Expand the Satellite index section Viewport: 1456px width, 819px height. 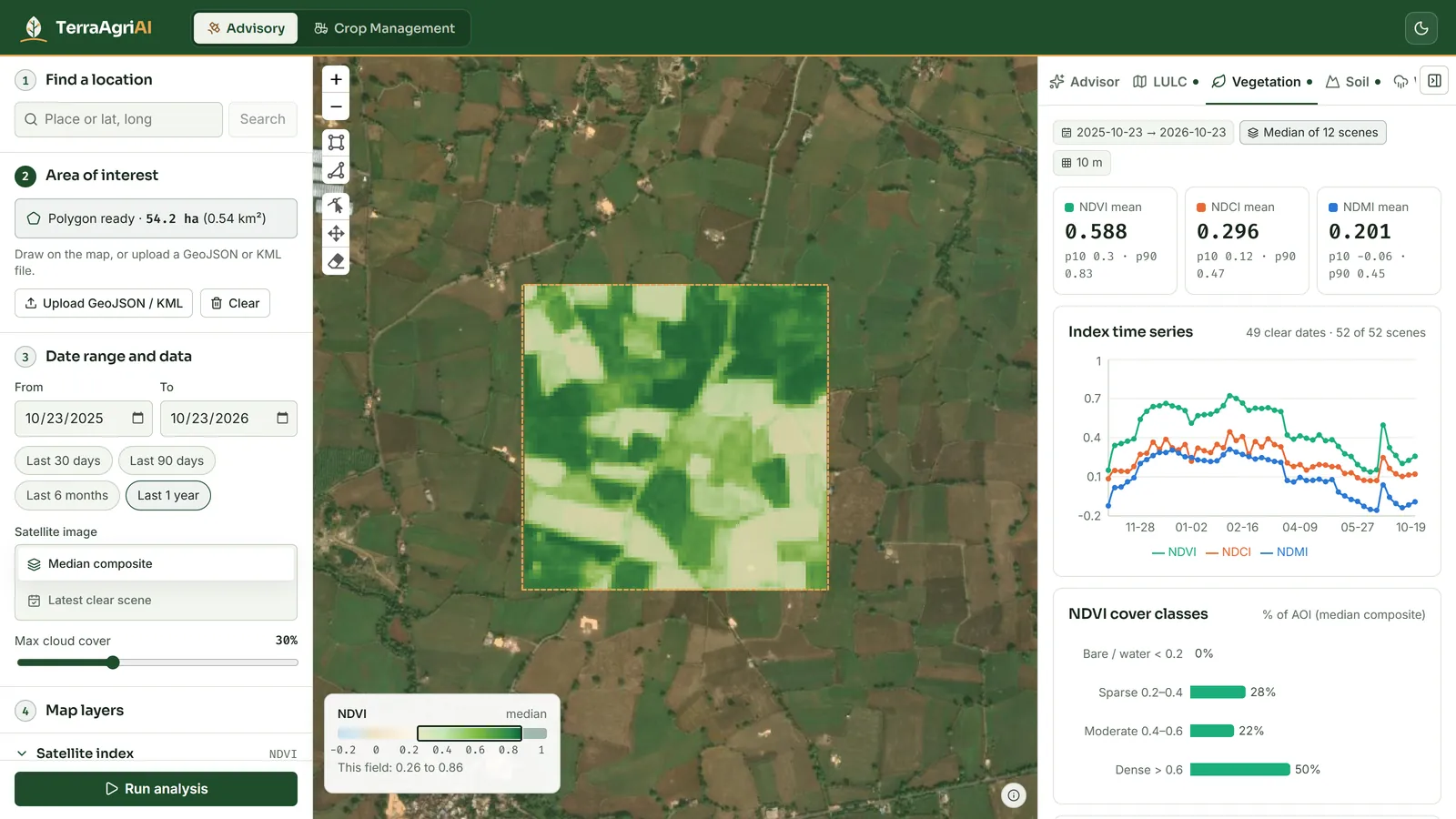click(x=157, y=753)
